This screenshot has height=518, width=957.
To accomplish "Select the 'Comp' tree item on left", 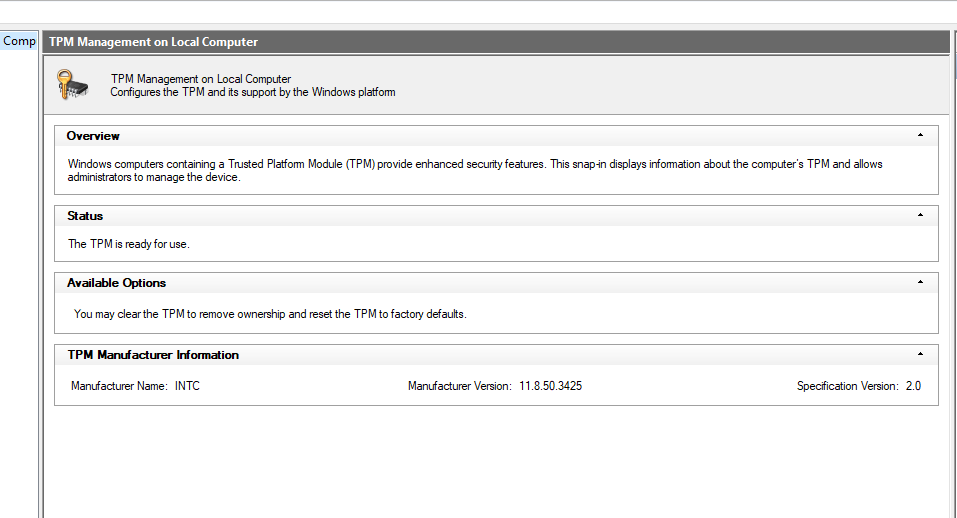I will pyautogui.click(x=19, y=41).
